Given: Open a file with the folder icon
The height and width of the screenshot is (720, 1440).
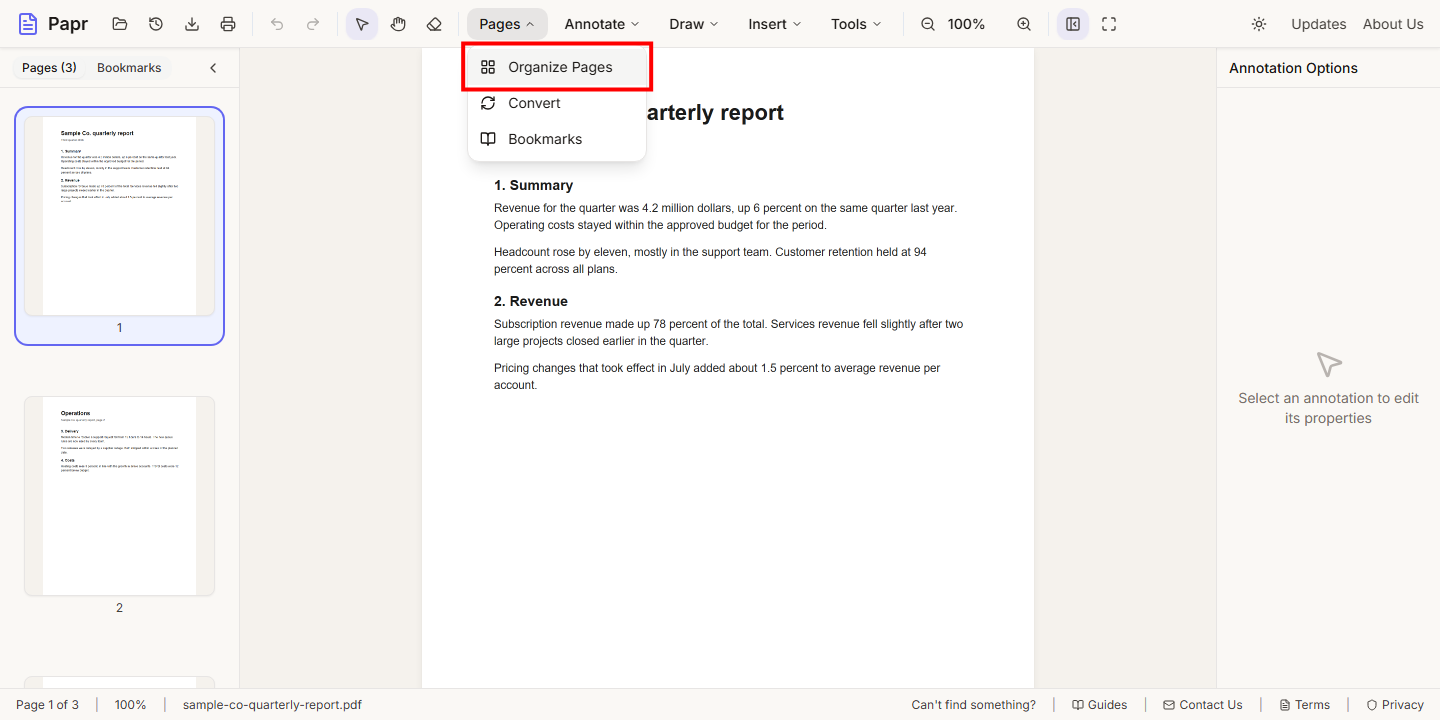Looking at the screenshot, I should click(x=120, y=24).
